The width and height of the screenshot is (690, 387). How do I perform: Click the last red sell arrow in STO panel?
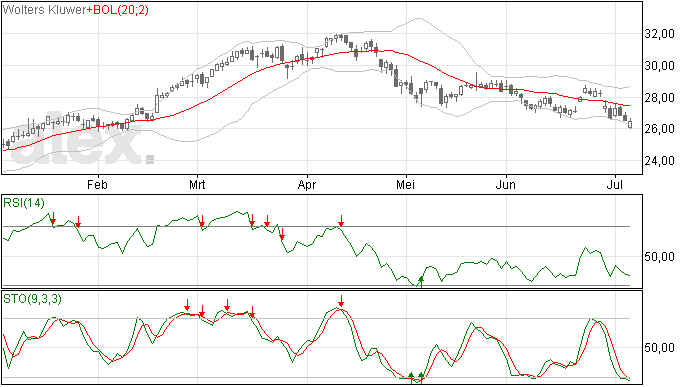pos(341,301)
